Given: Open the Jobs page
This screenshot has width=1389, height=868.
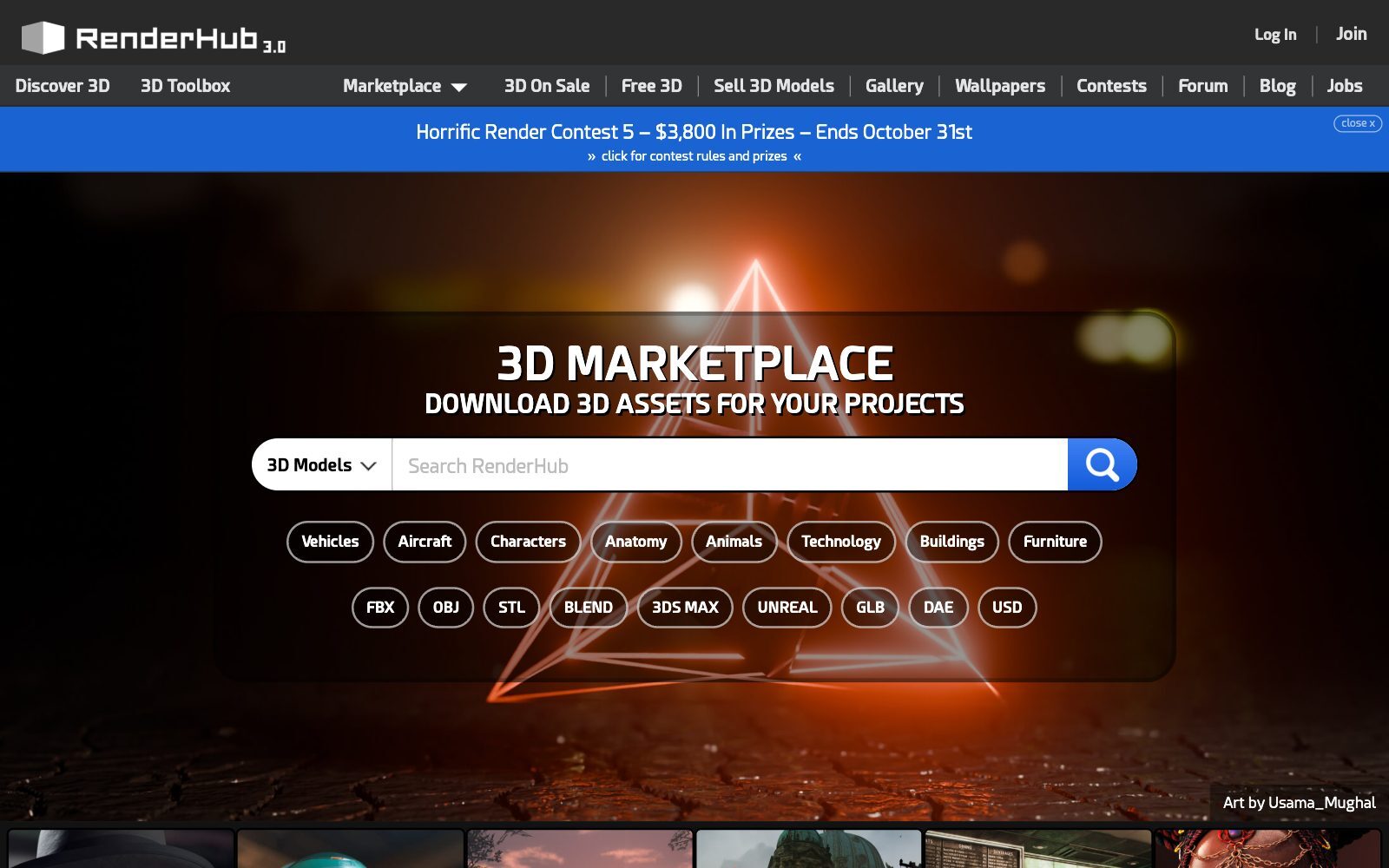Looking at the screenshot, I should 1345,86.
